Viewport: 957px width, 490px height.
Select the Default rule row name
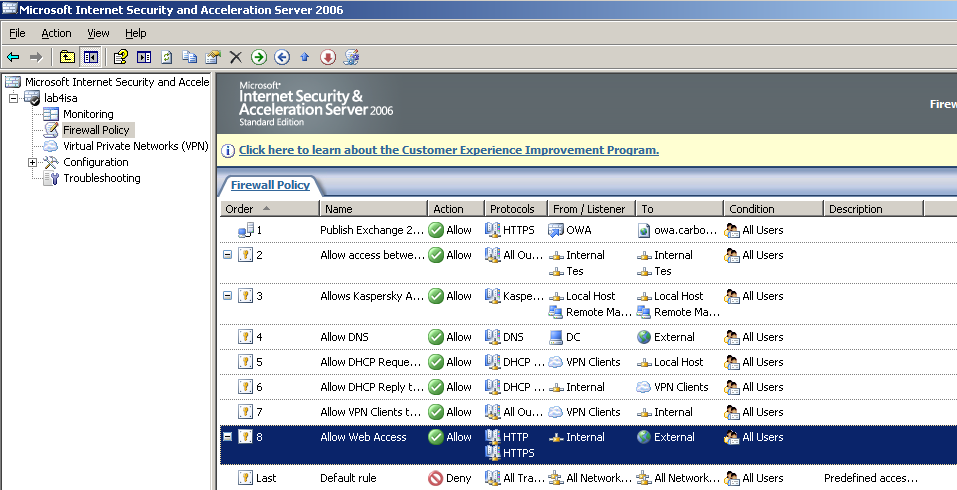tap(348, 478)
